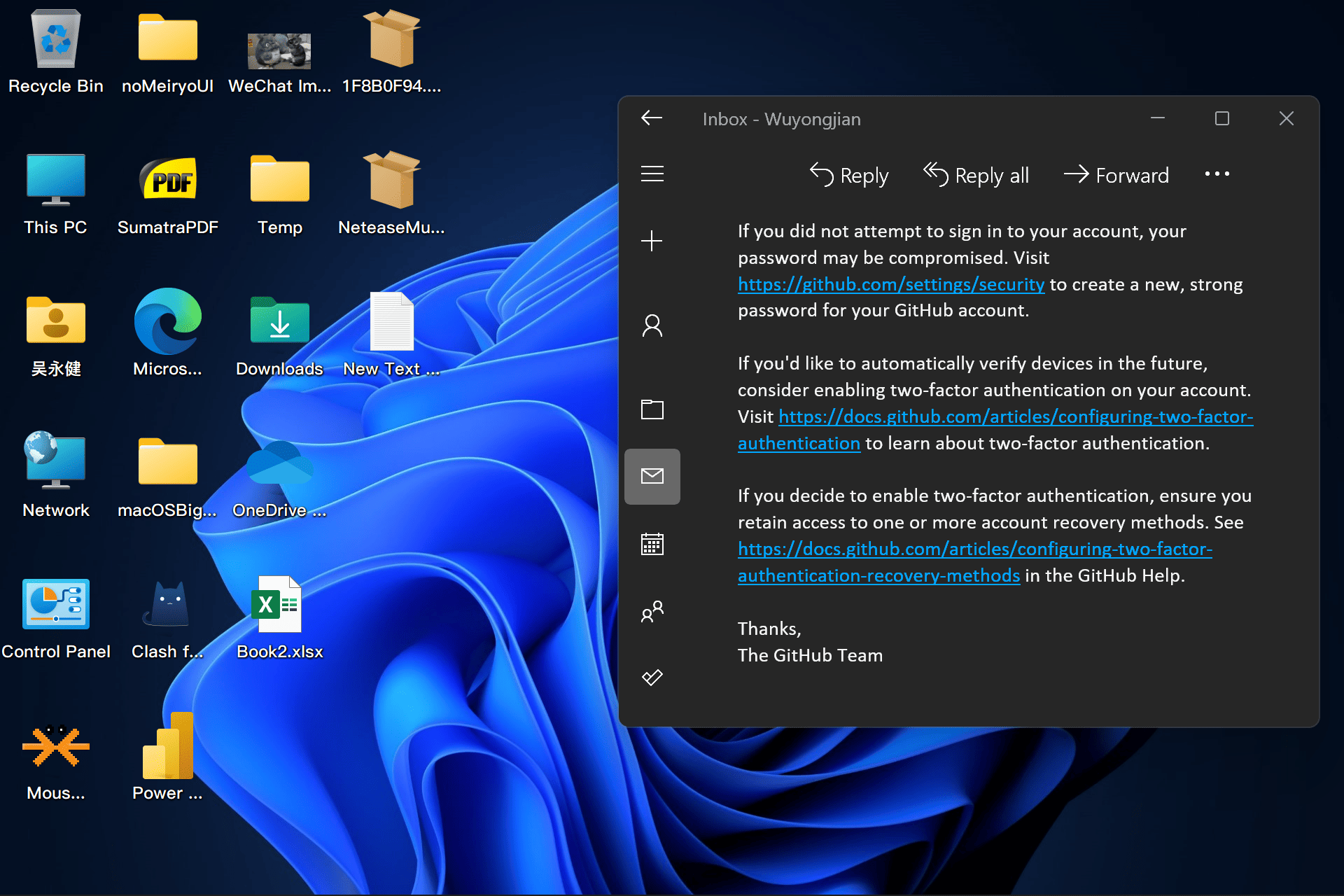1344x896 pixels.
Task: Open the Folders icon in sidebar
Action: coord(652,409)
